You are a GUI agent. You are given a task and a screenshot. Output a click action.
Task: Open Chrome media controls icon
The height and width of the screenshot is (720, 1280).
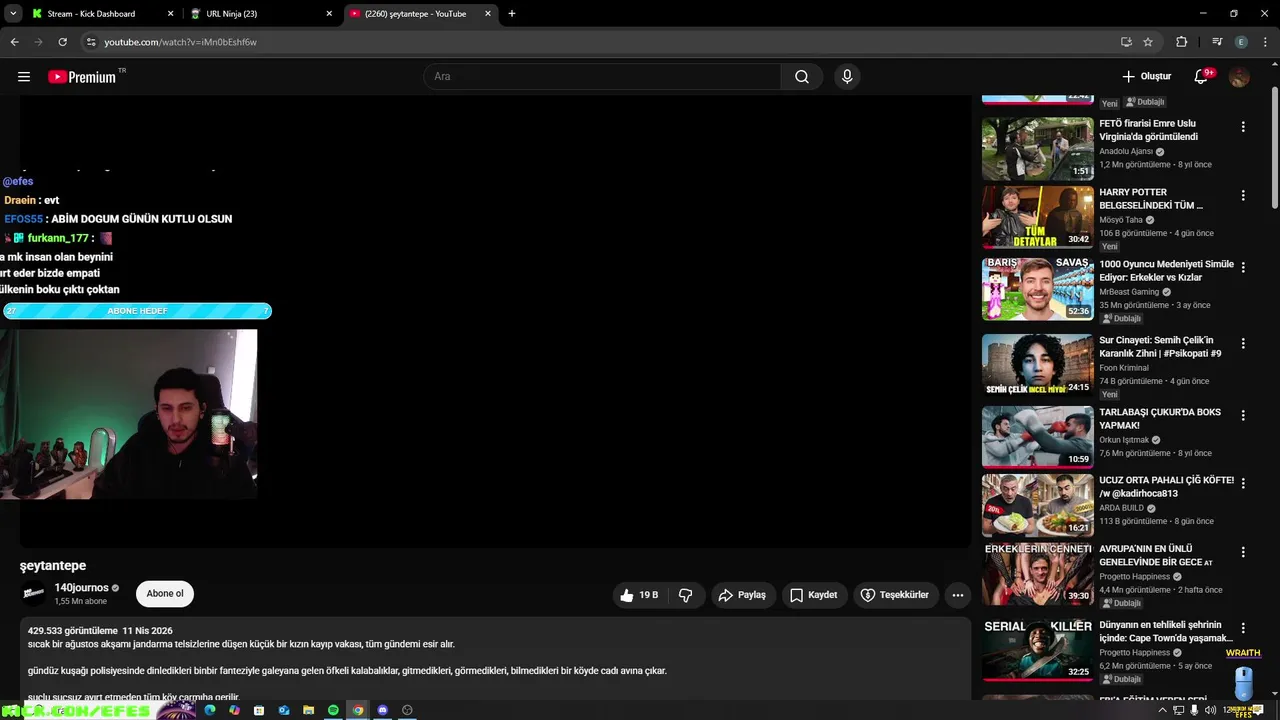tap(1217, 42)
